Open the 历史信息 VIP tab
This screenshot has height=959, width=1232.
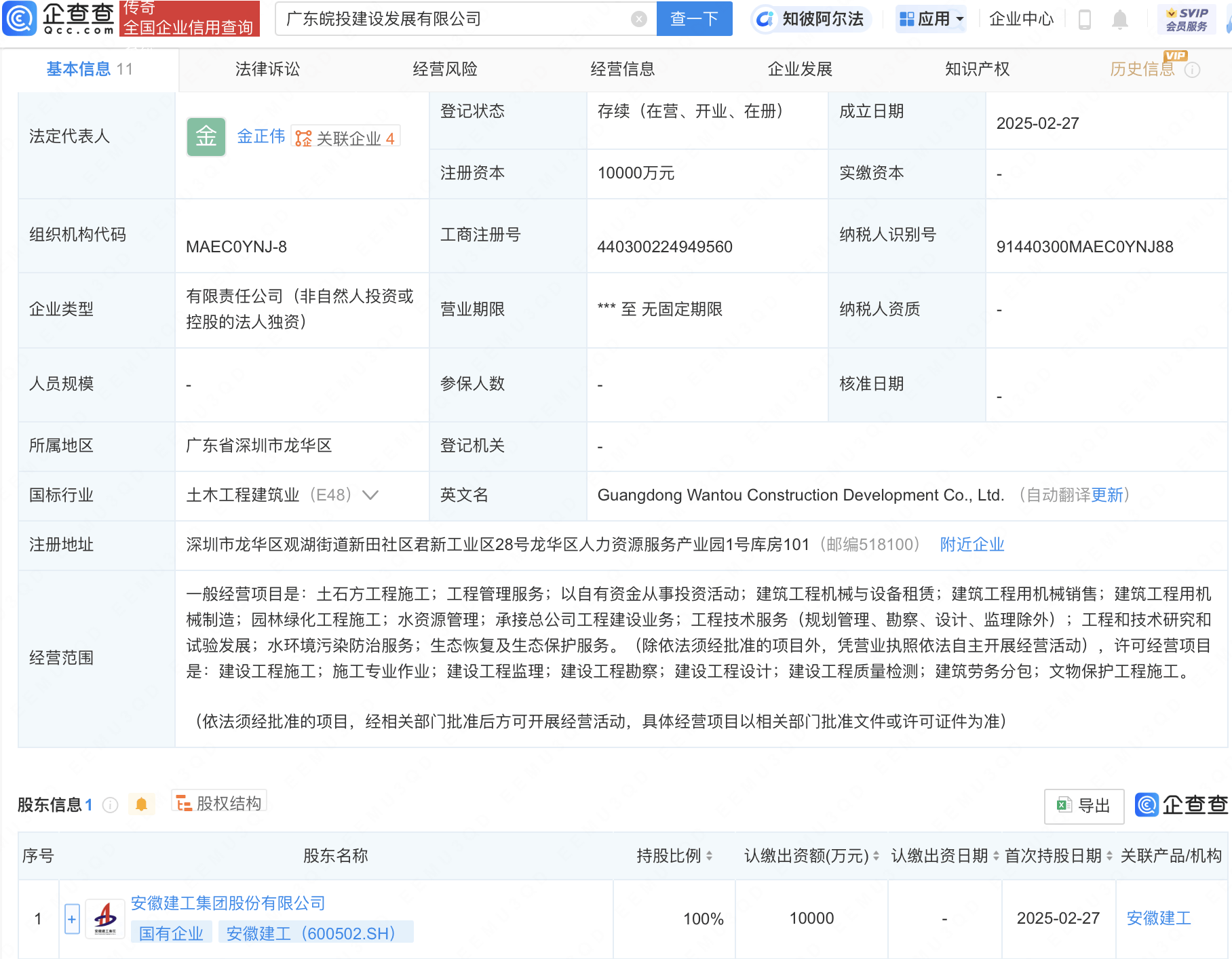pos(1142,69)
